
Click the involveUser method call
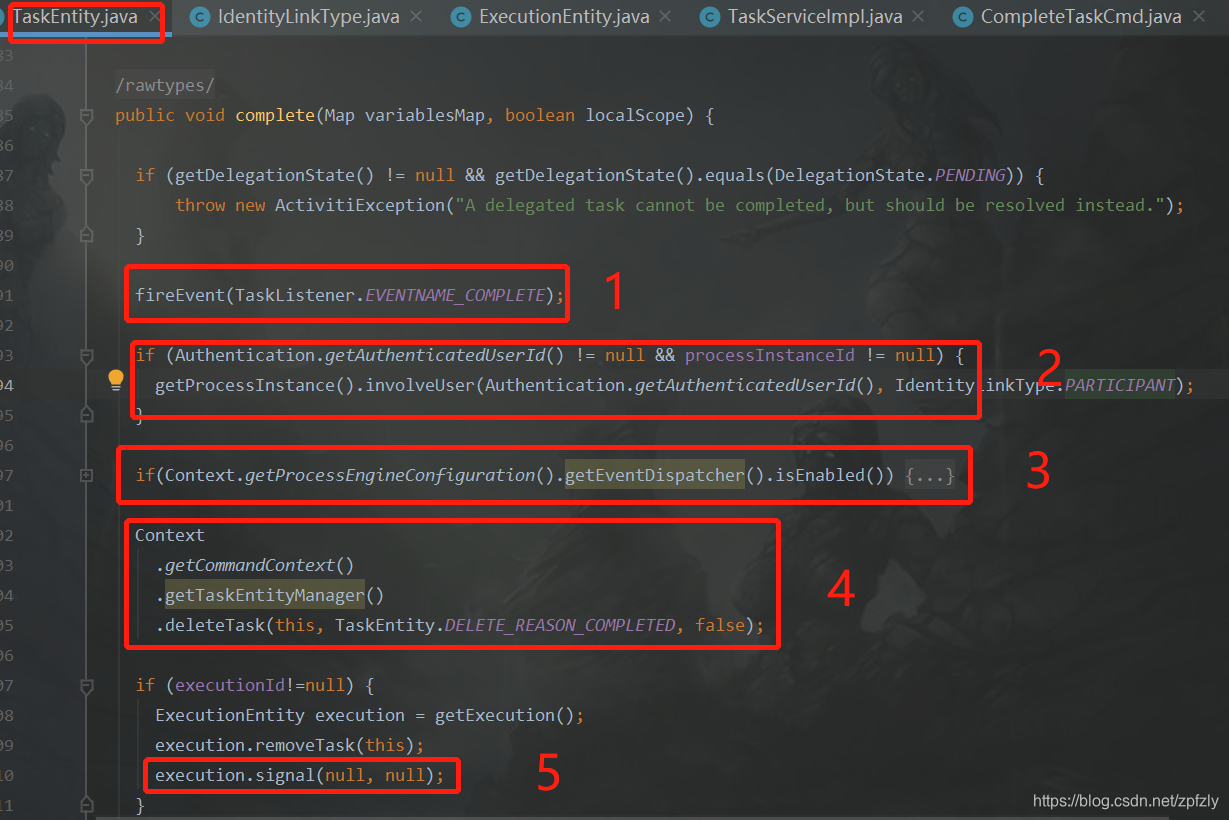tap(420, 385)
